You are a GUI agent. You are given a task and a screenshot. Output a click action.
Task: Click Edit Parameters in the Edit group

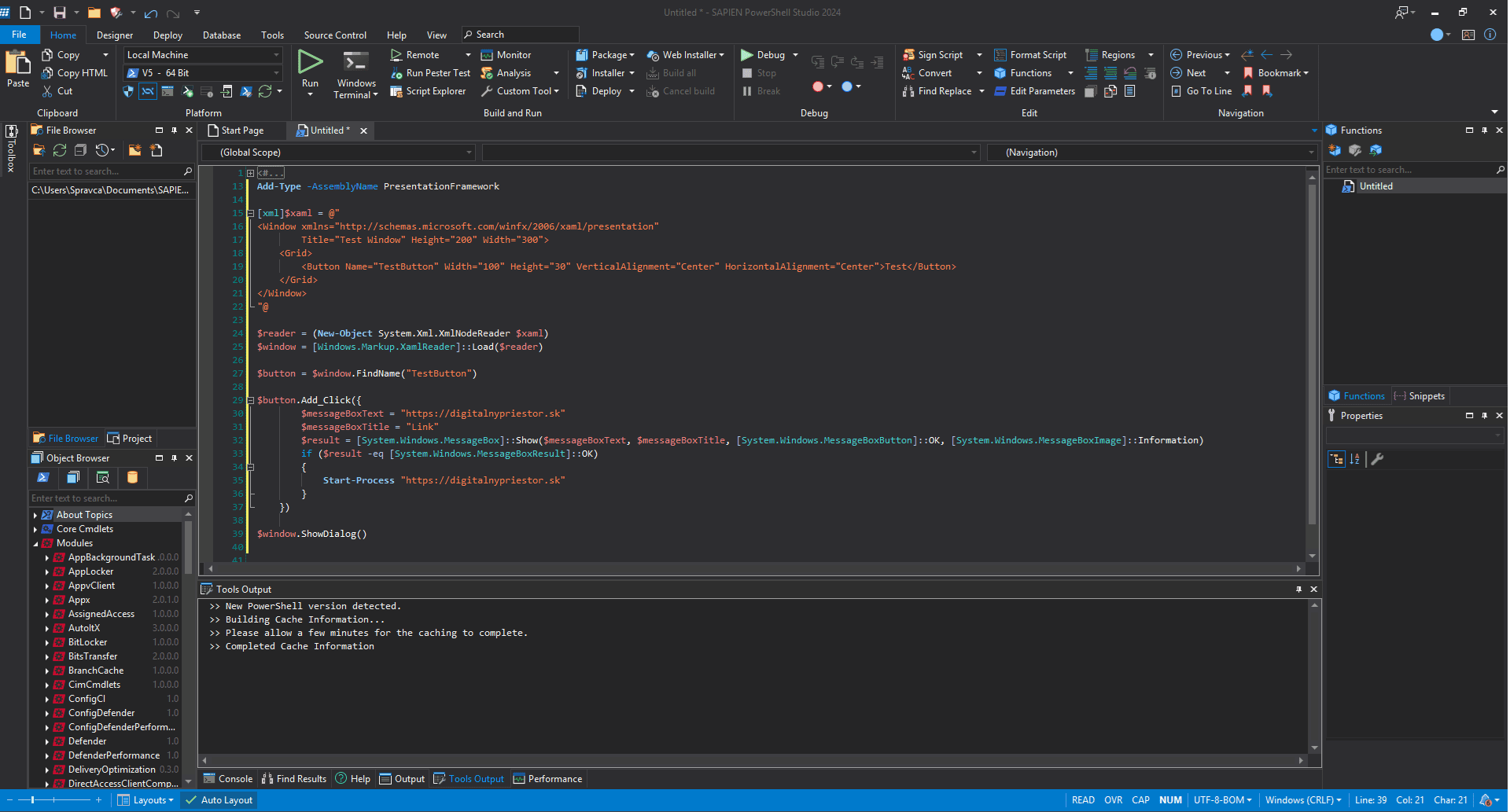(x=1041, y=91)
